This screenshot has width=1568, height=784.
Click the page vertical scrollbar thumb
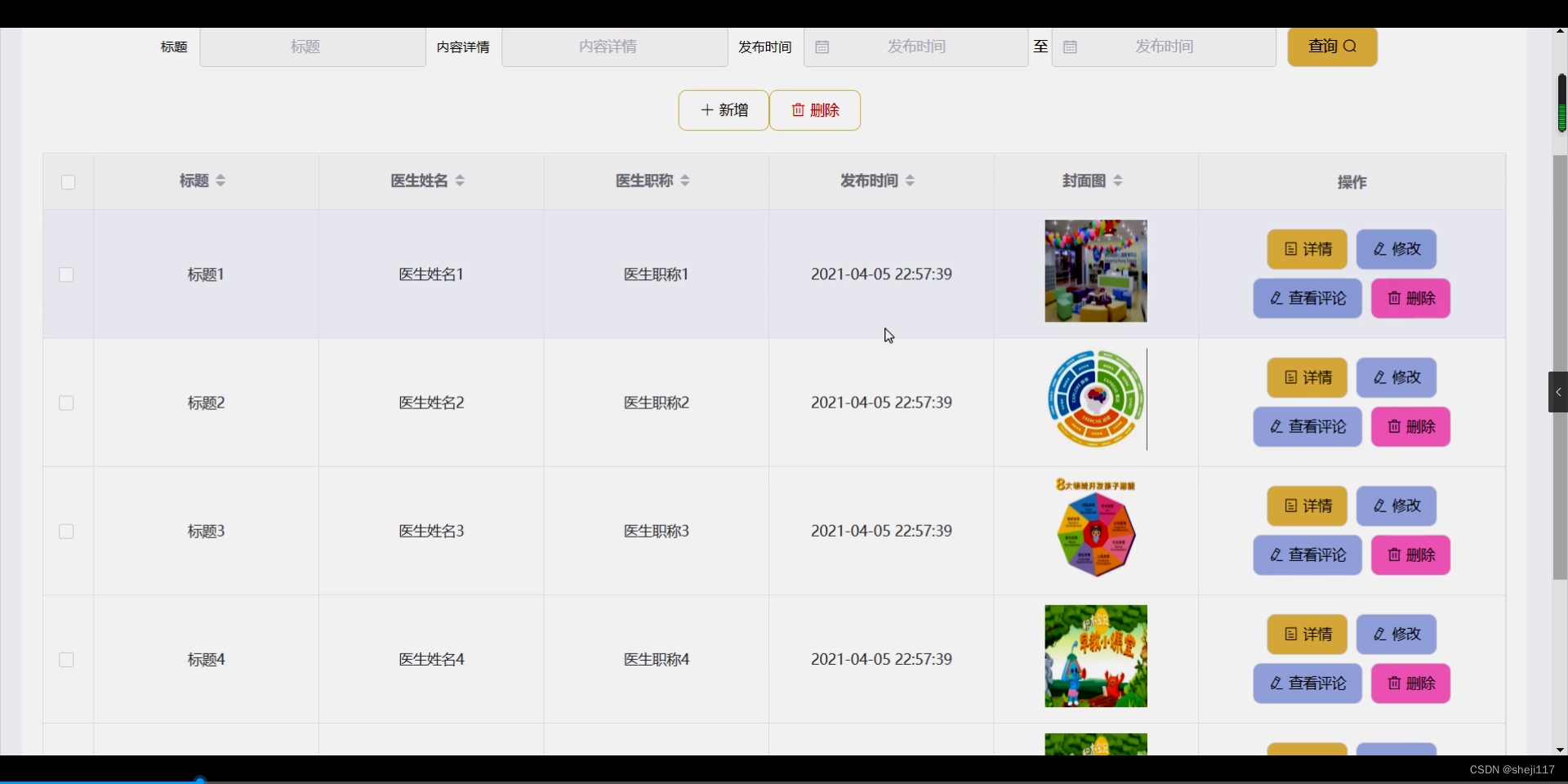(1560, 367)
